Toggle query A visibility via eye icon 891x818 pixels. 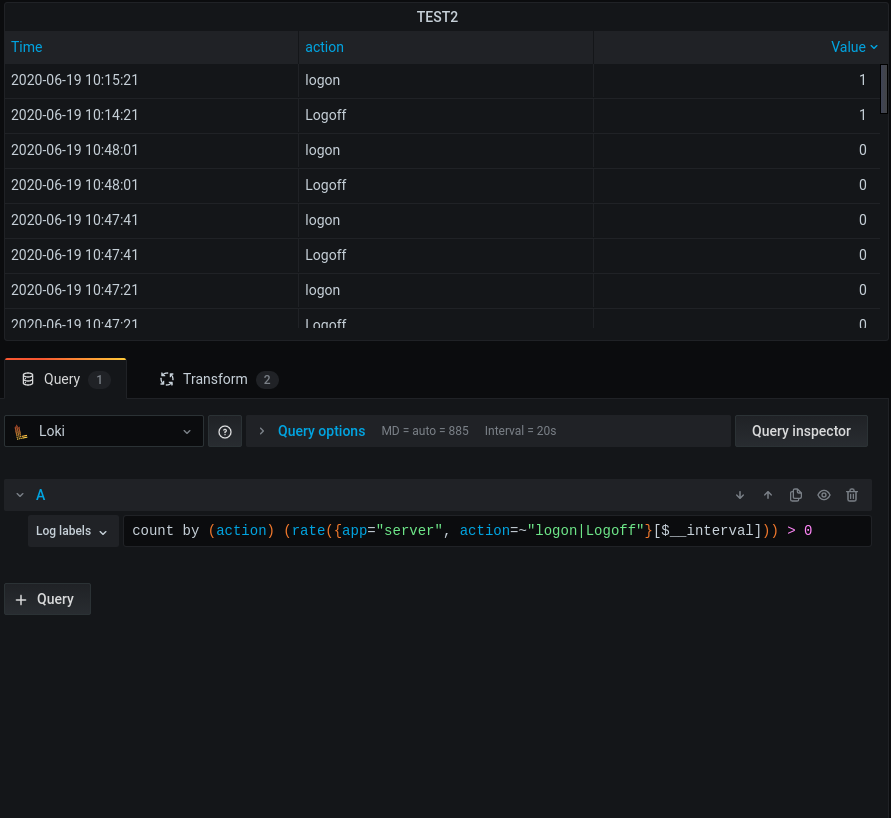coord(823,495)
